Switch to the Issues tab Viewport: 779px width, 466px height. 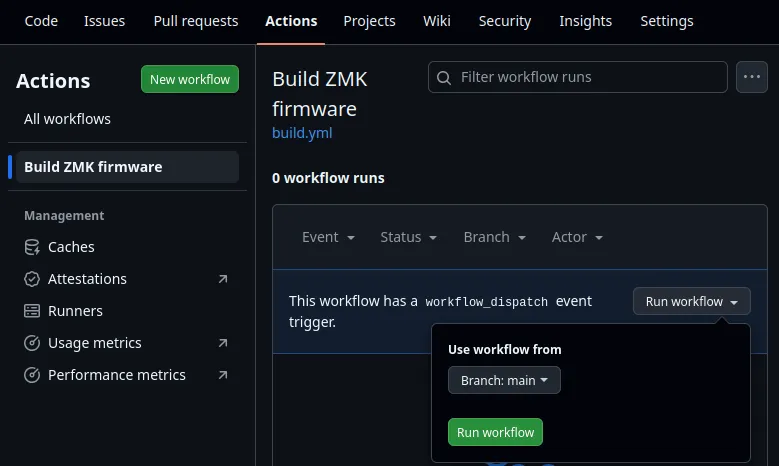click(104, 21)
